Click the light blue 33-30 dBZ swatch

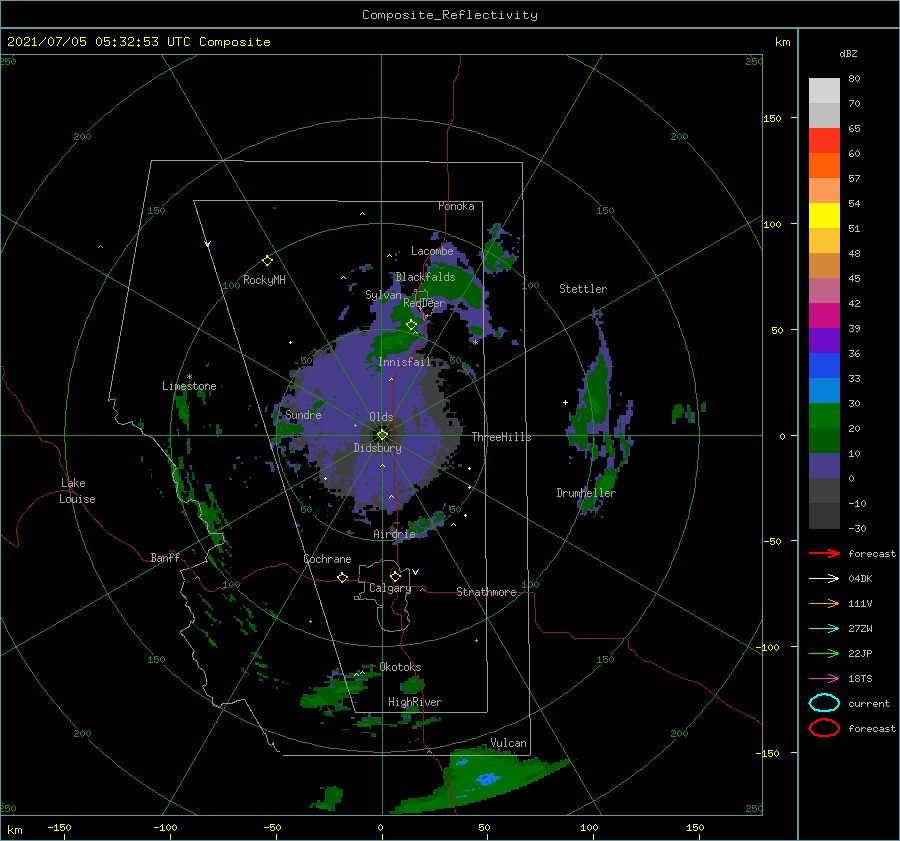tap(824, 391)
